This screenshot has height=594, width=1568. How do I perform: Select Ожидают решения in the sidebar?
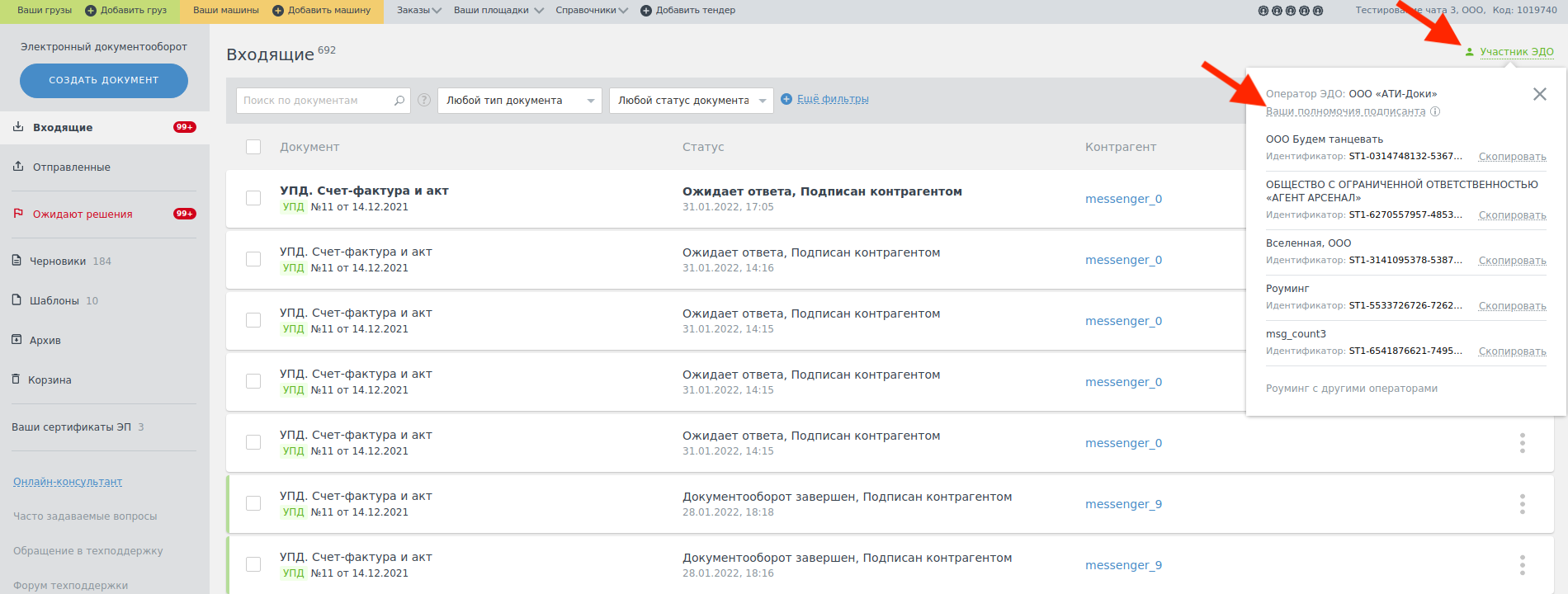[x=83, y=214]
